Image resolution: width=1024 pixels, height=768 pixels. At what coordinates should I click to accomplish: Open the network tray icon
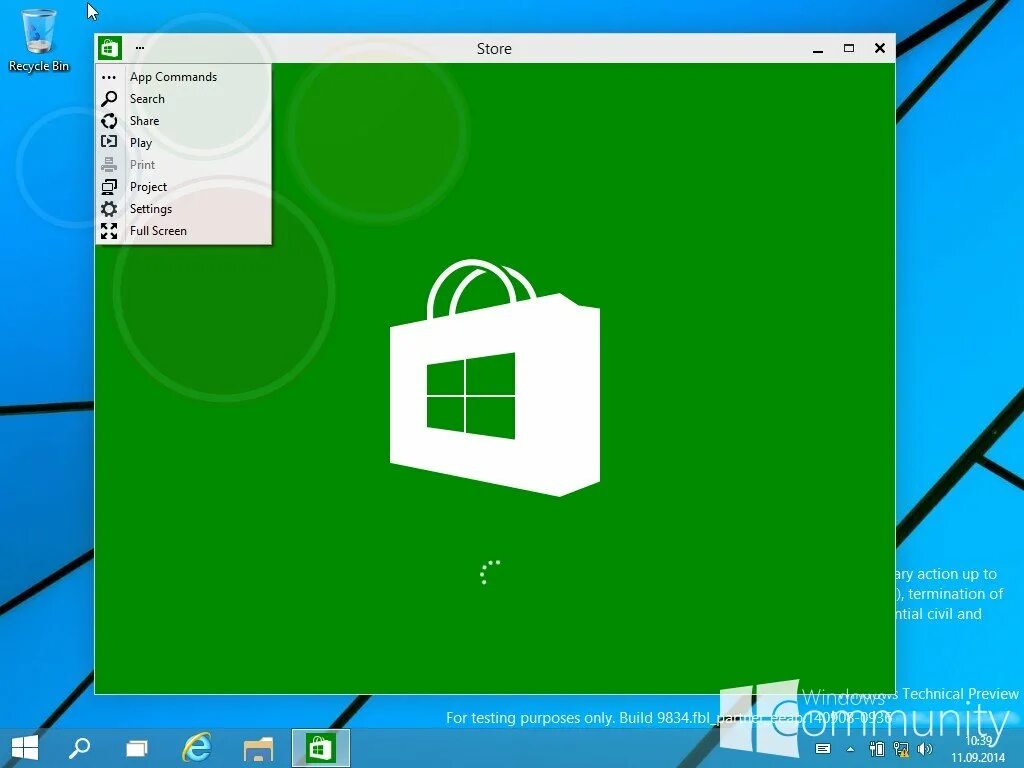(901, 749)
